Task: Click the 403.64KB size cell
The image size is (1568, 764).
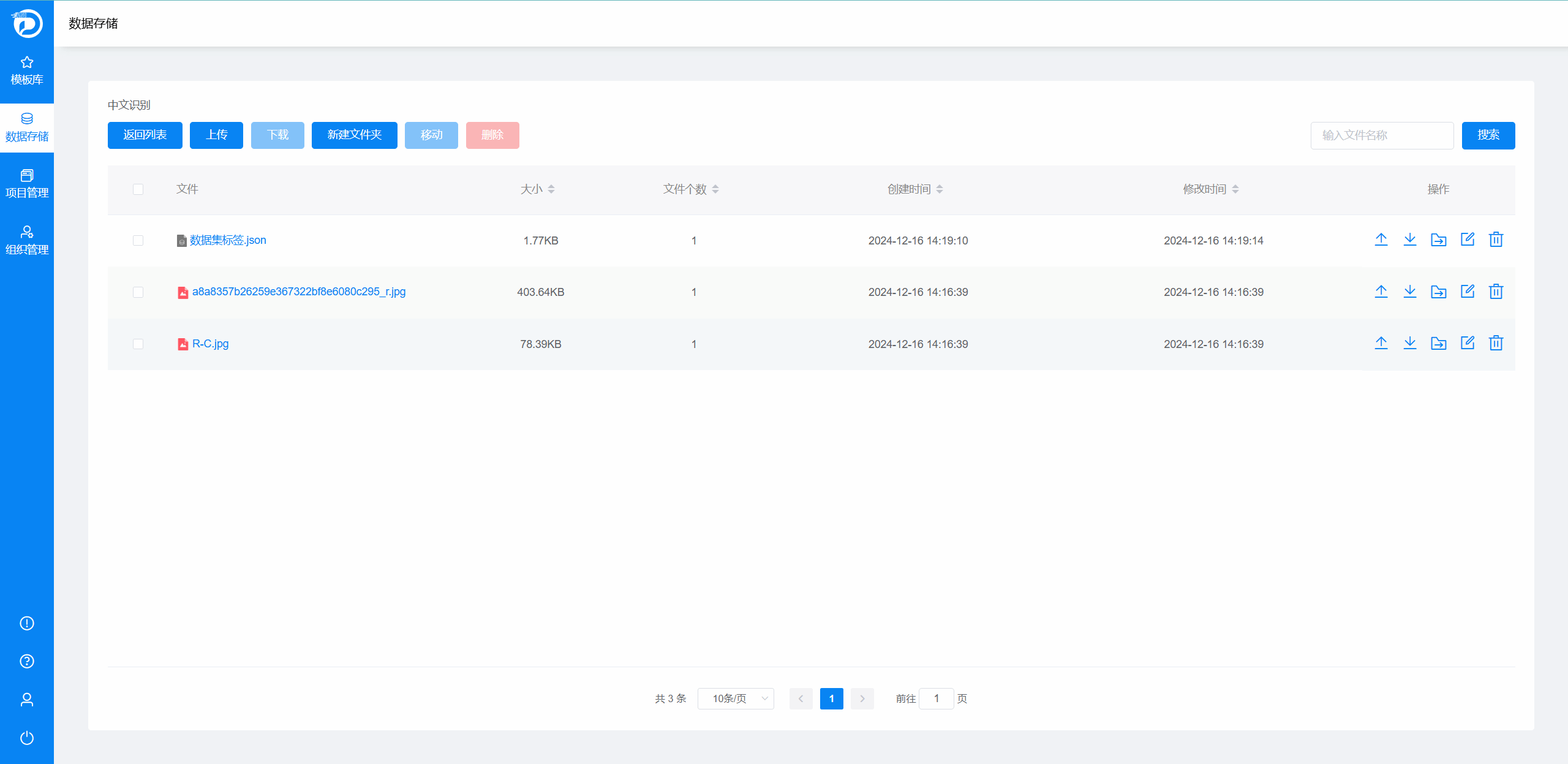Action: click(x=541, y=292)
